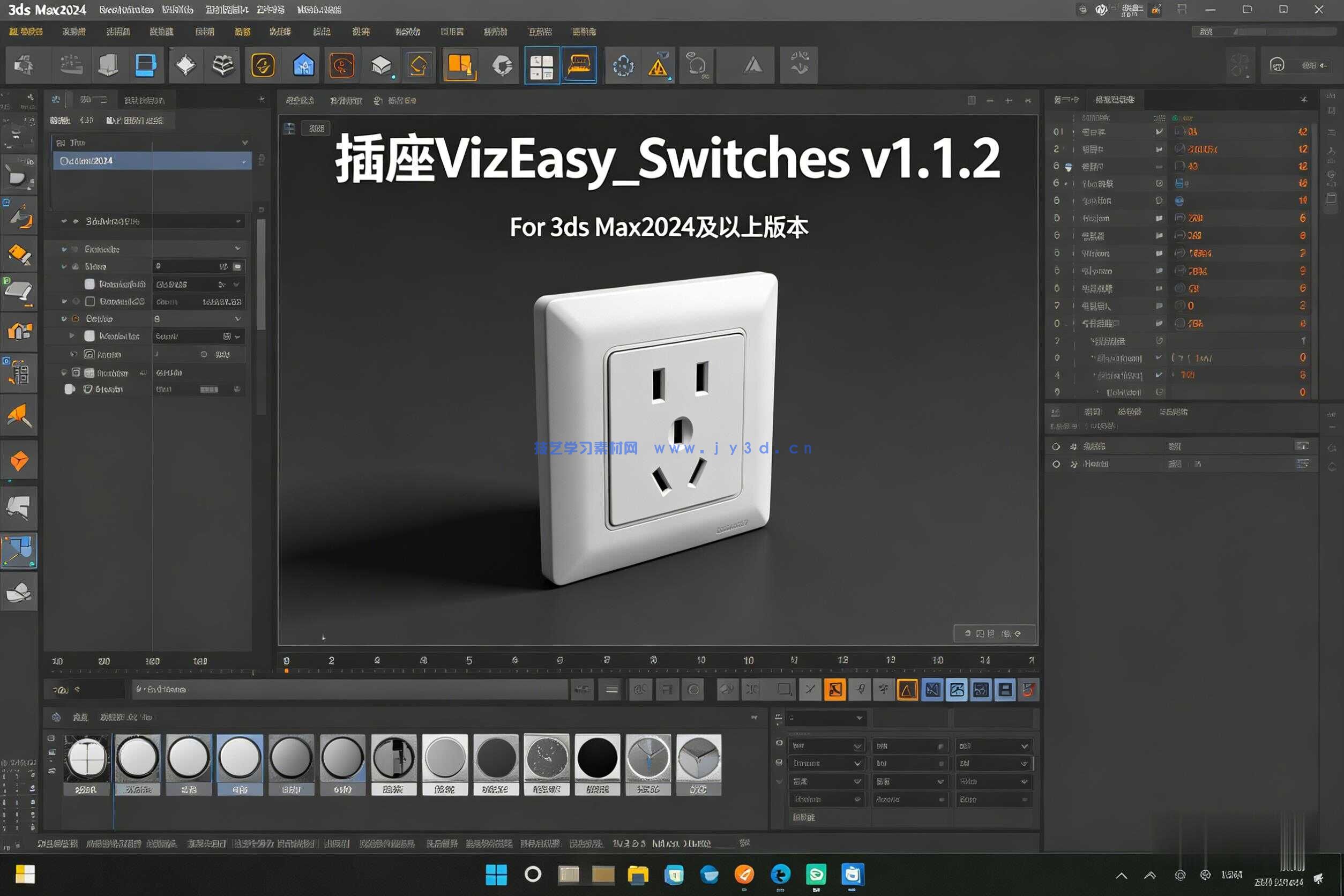
Task: Click the viewport shading icon at viewport top-left
Action: [290, 129]
